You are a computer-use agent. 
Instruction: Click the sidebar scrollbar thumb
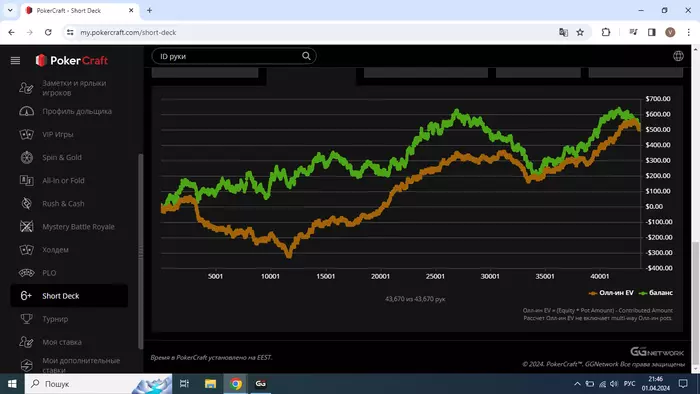click(141, 251)
